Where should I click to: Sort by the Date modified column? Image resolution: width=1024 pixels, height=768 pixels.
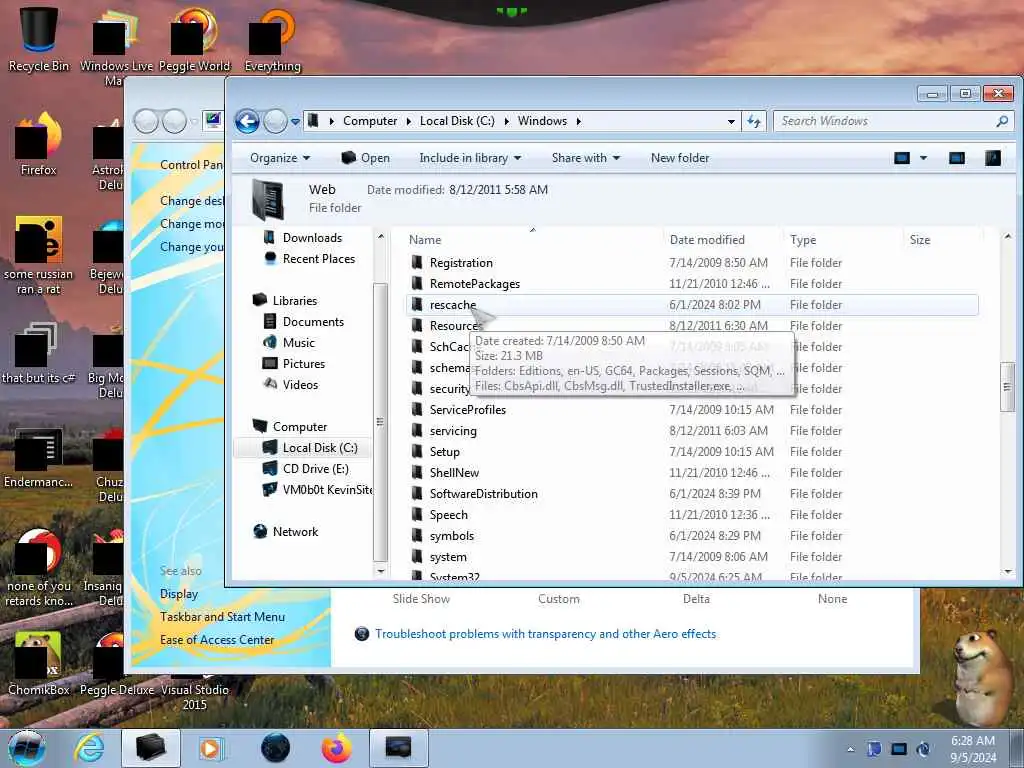tap(707, 240)
